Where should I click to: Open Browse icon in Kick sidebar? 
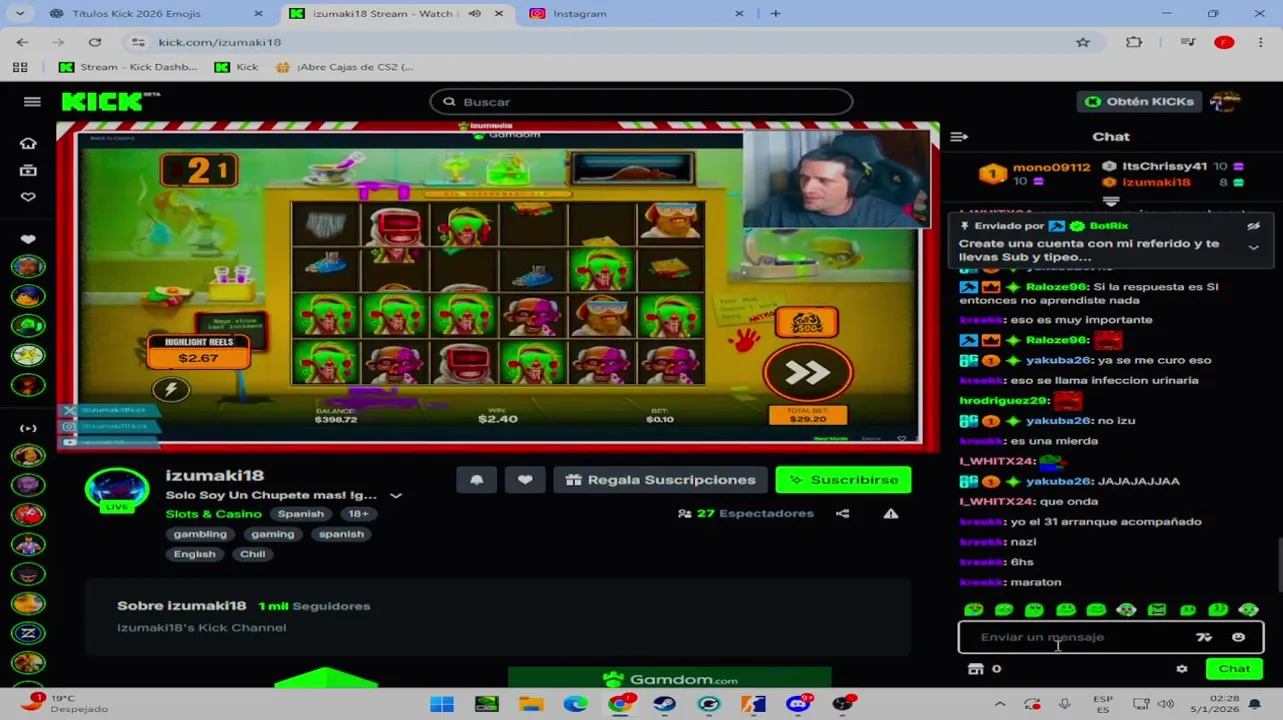28,170
